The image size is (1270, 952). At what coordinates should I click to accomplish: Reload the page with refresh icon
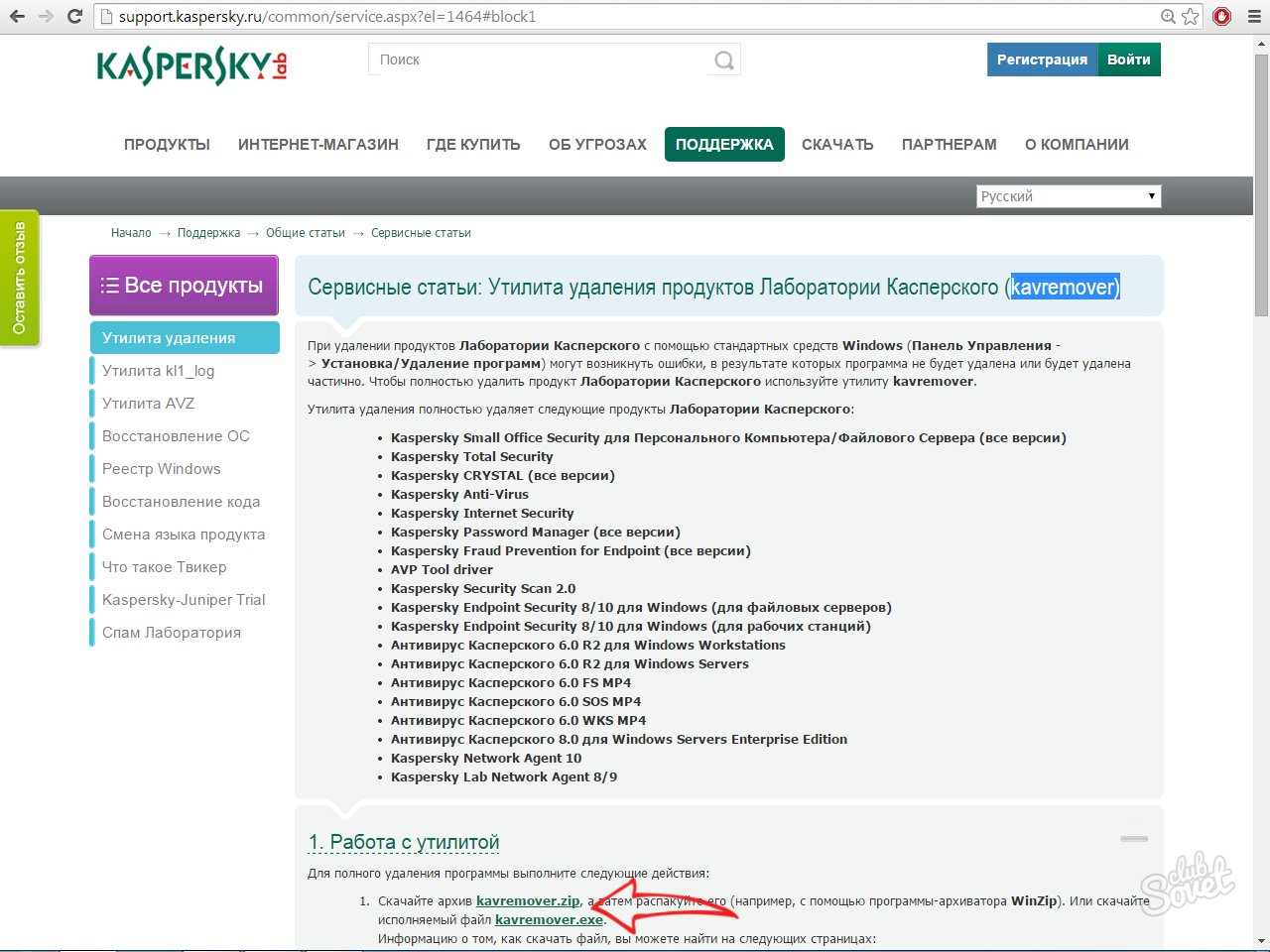coord(74,16)
